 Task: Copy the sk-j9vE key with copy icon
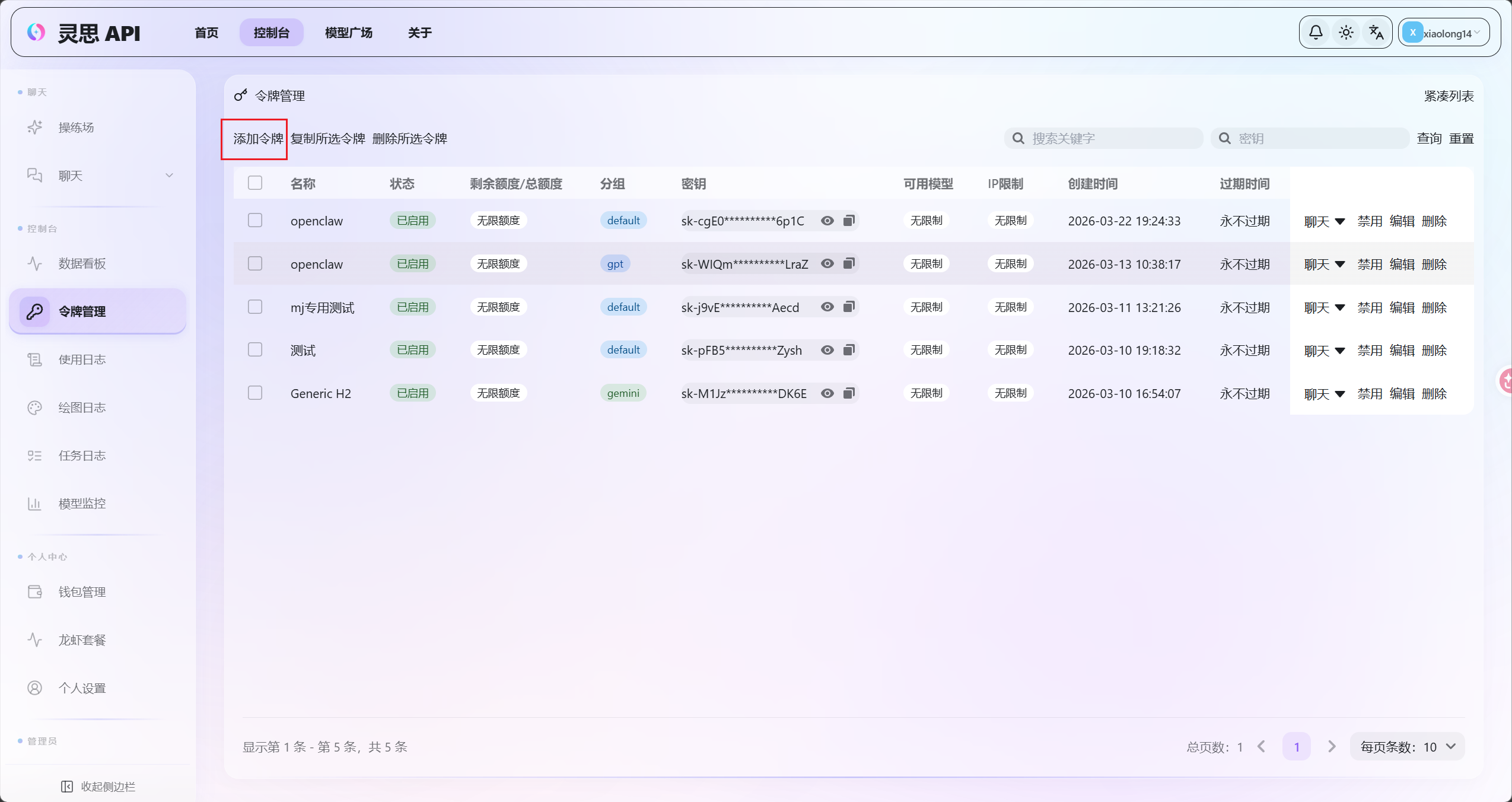tap(849, 307)
